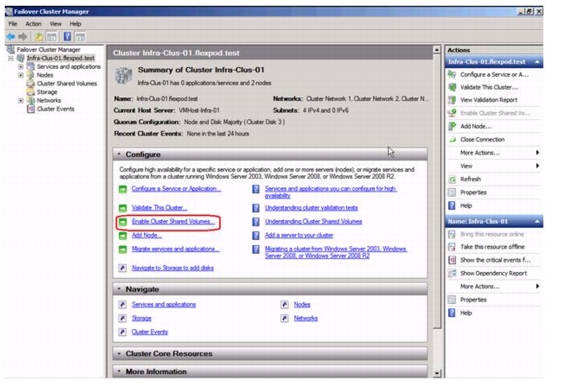The width and height of the screenshot is (576, 384).
Task: Click the Add Node action icon
Action: click(452, 126)
